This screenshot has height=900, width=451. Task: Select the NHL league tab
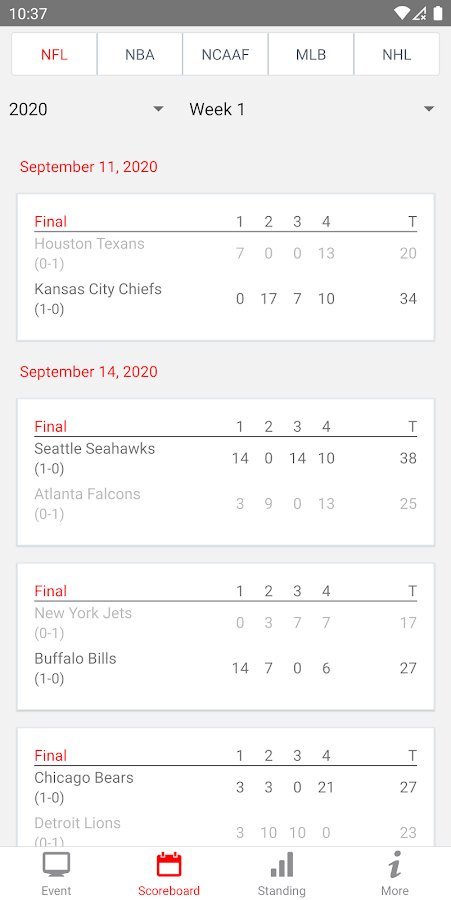(396, 55)
